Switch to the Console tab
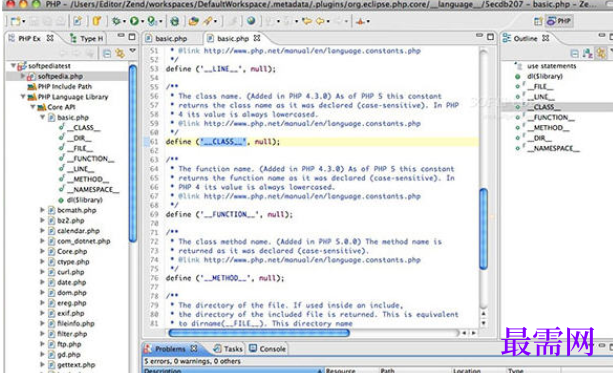This screenshot has height=373, width=613. click(x=267, y=349)
